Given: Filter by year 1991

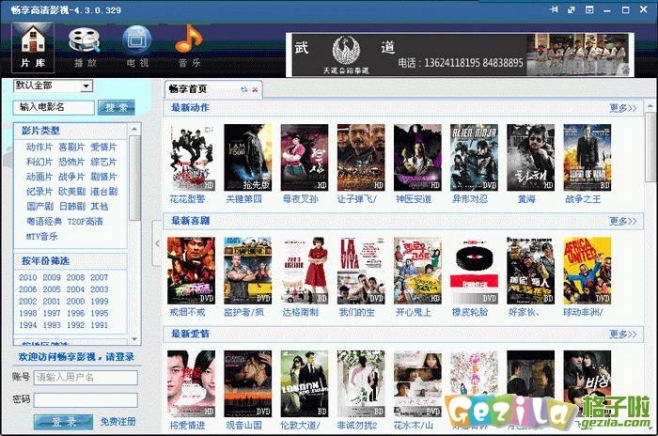Looking at the screenshot, I should 99,325.
